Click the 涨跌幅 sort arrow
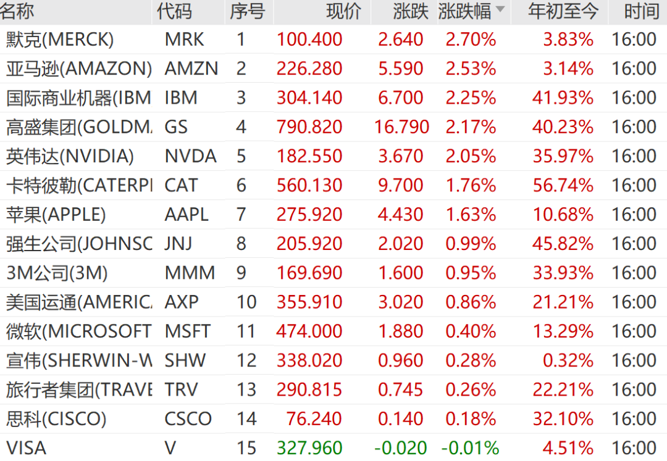Viewport: 667px width, 461px height. pyautogui.click(x=500, y=12)
